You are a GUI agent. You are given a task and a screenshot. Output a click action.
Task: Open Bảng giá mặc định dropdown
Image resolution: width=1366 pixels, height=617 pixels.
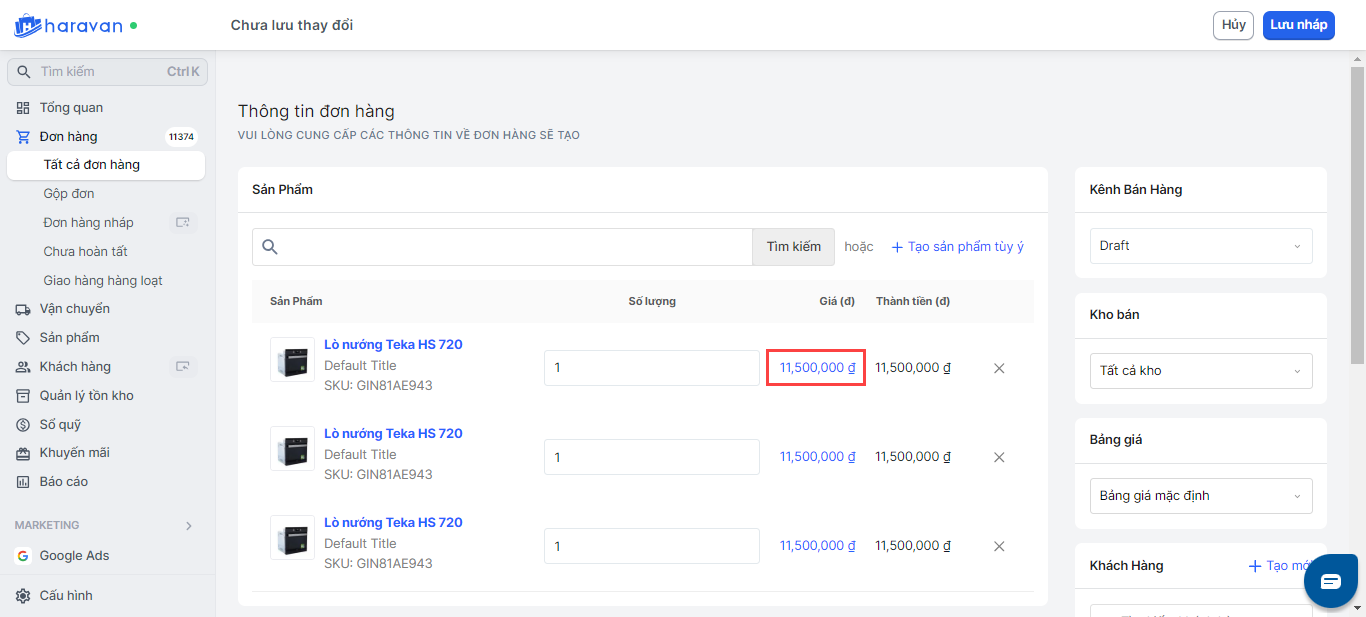1200,496
